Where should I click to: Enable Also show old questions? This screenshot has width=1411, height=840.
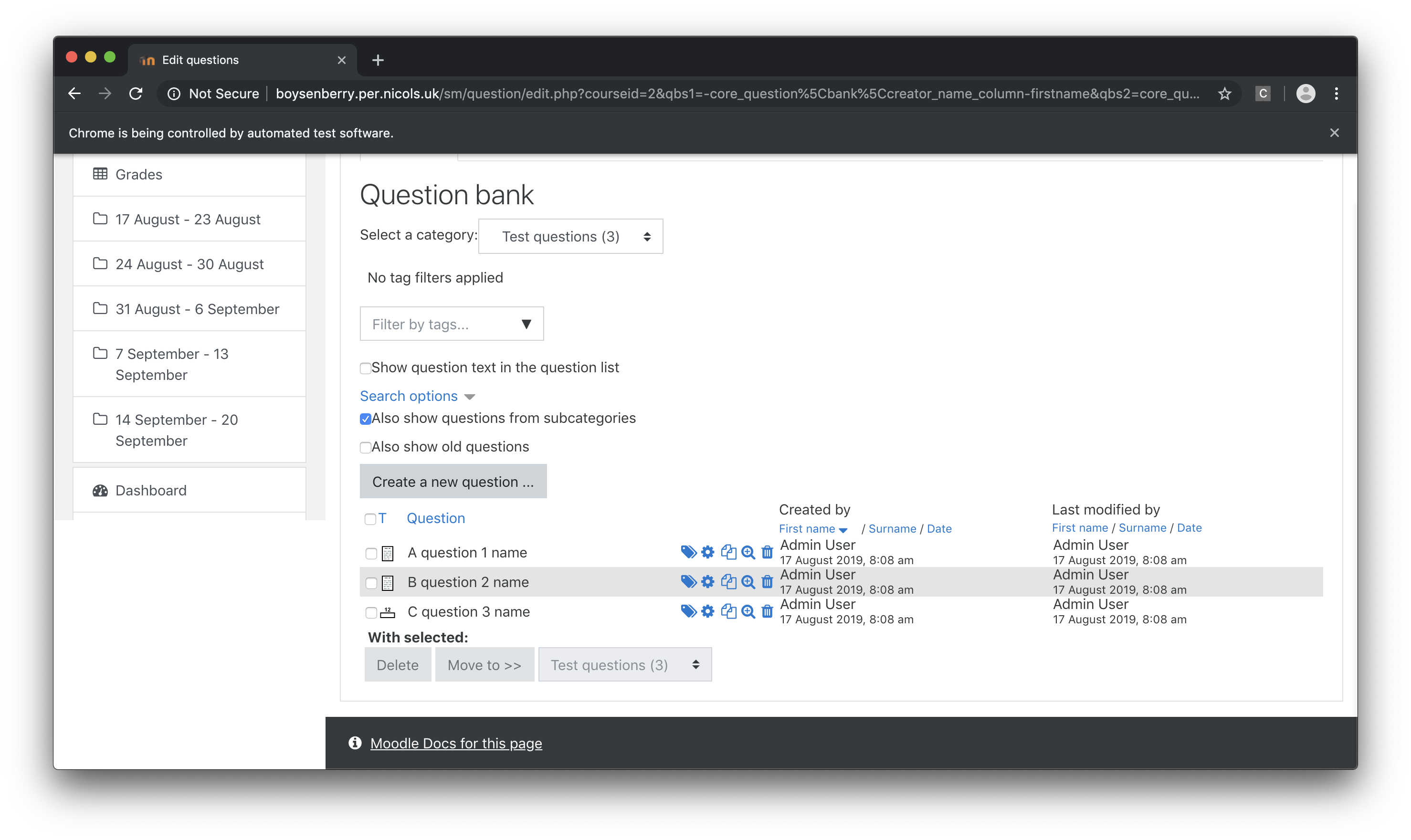point(366,448)
